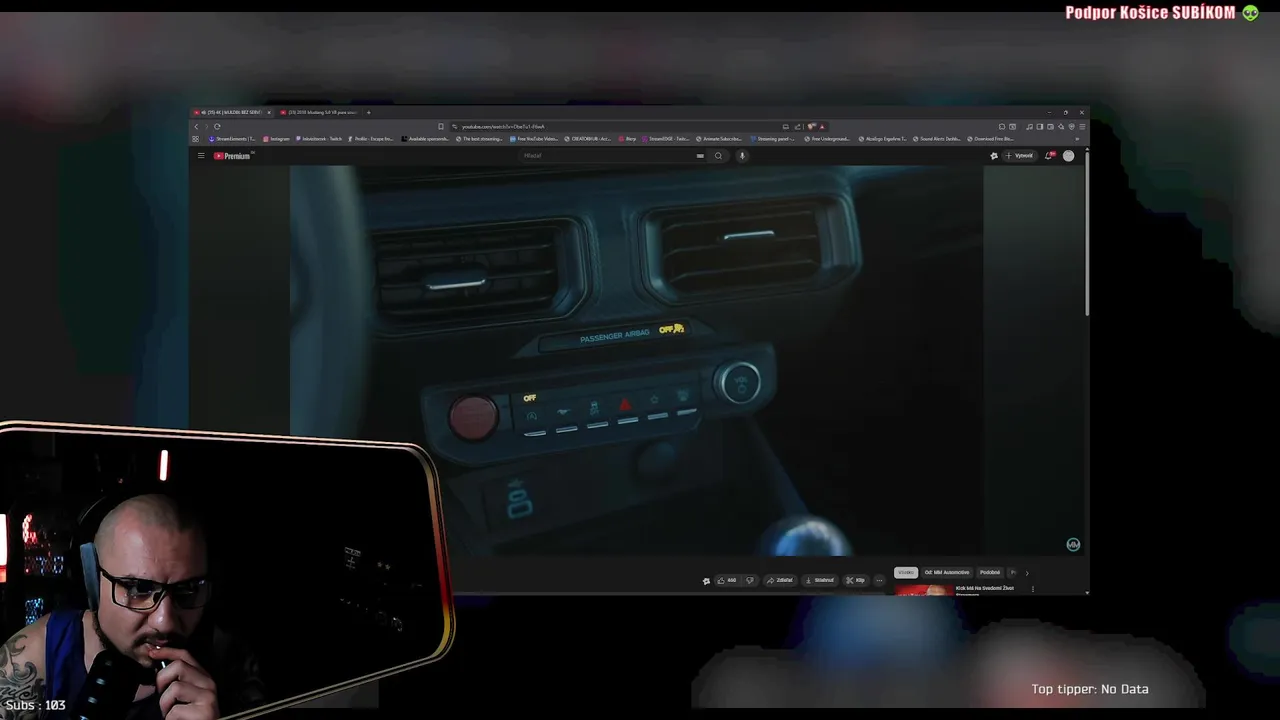Screen dimensions: 1280x720
Task: Click the keyboard icon in search field
Action: [700, 156]
